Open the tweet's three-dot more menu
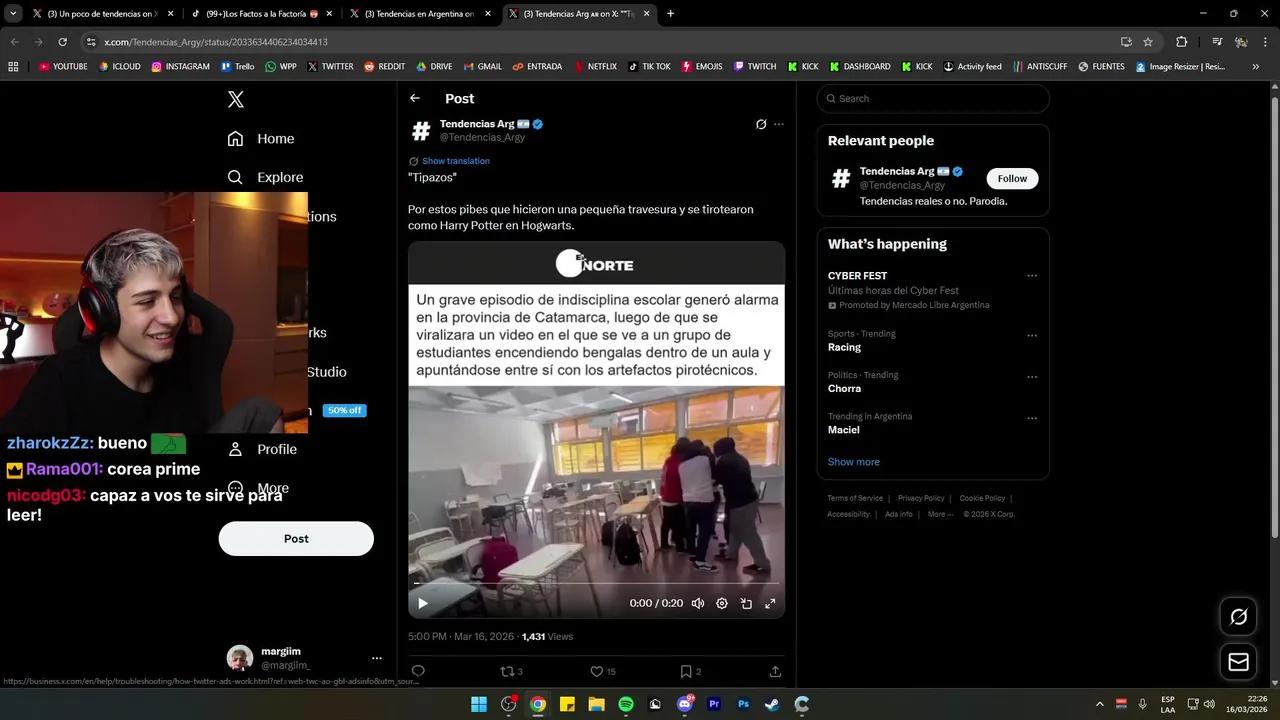This screenshot has width=1280, height=720. (x=779, y=125)
